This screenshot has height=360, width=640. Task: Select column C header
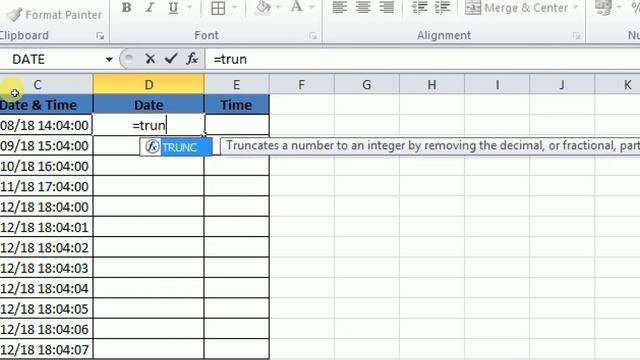coord(46,84)
